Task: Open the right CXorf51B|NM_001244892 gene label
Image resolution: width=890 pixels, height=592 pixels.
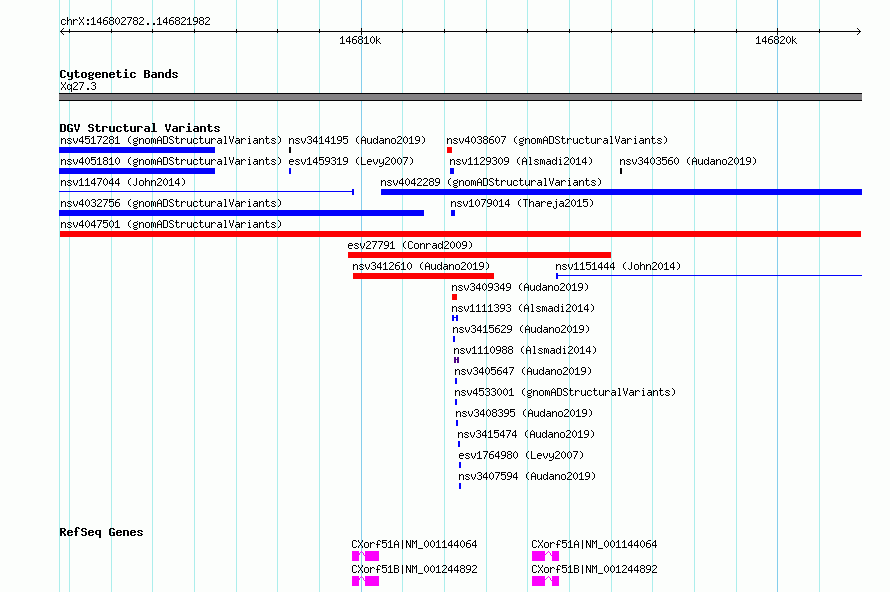Action: pos(594,569)
